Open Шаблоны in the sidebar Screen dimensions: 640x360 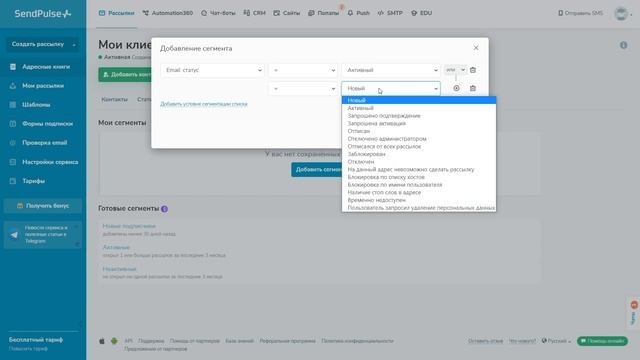click(36, 105)
